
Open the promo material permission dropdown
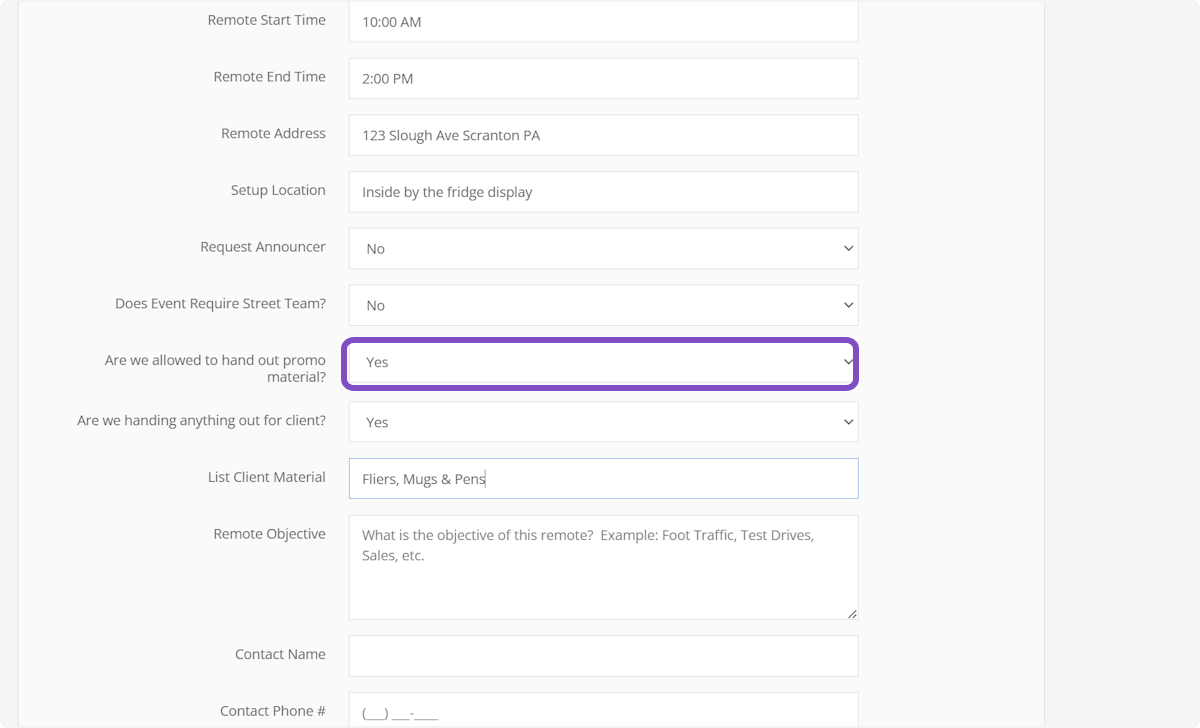click(601, 363)
